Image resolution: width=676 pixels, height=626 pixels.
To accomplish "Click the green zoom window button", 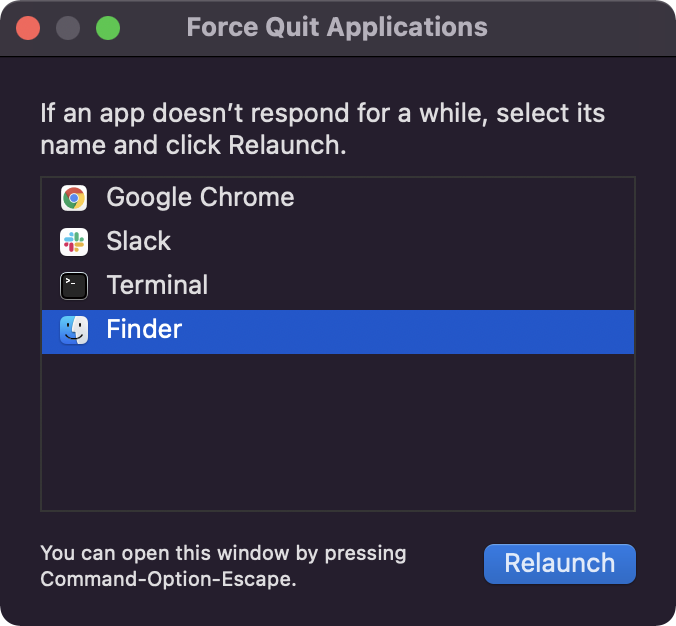I will click(108, 28).
